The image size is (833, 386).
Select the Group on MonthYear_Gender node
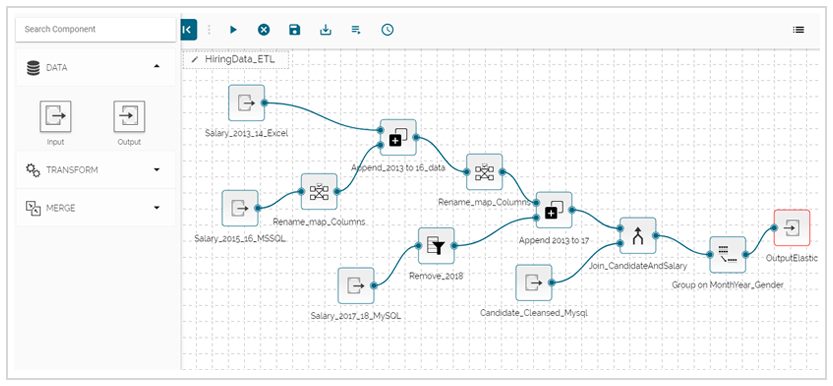pyautogui.click(x=728, y=255)
